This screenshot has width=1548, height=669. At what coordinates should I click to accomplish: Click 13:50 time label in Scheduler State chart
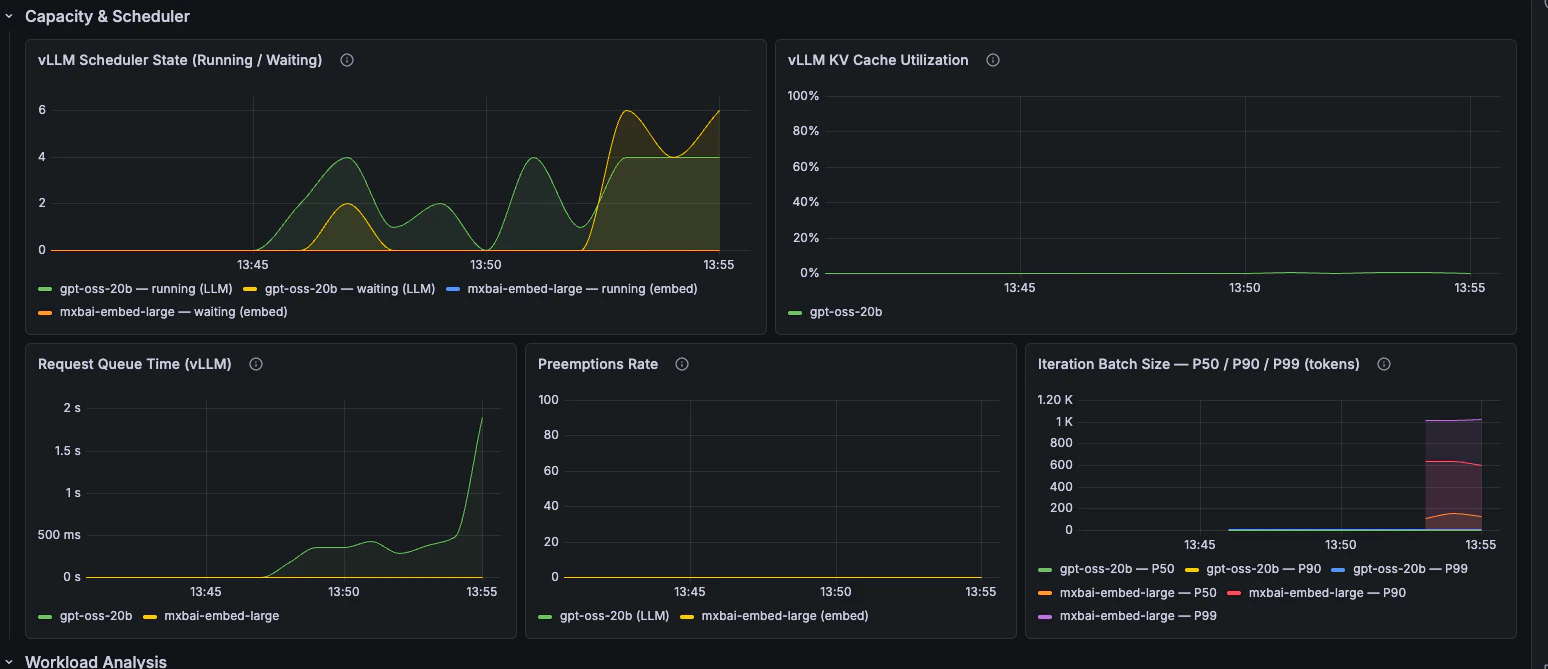pyautogui.click(x=485, y=265)
